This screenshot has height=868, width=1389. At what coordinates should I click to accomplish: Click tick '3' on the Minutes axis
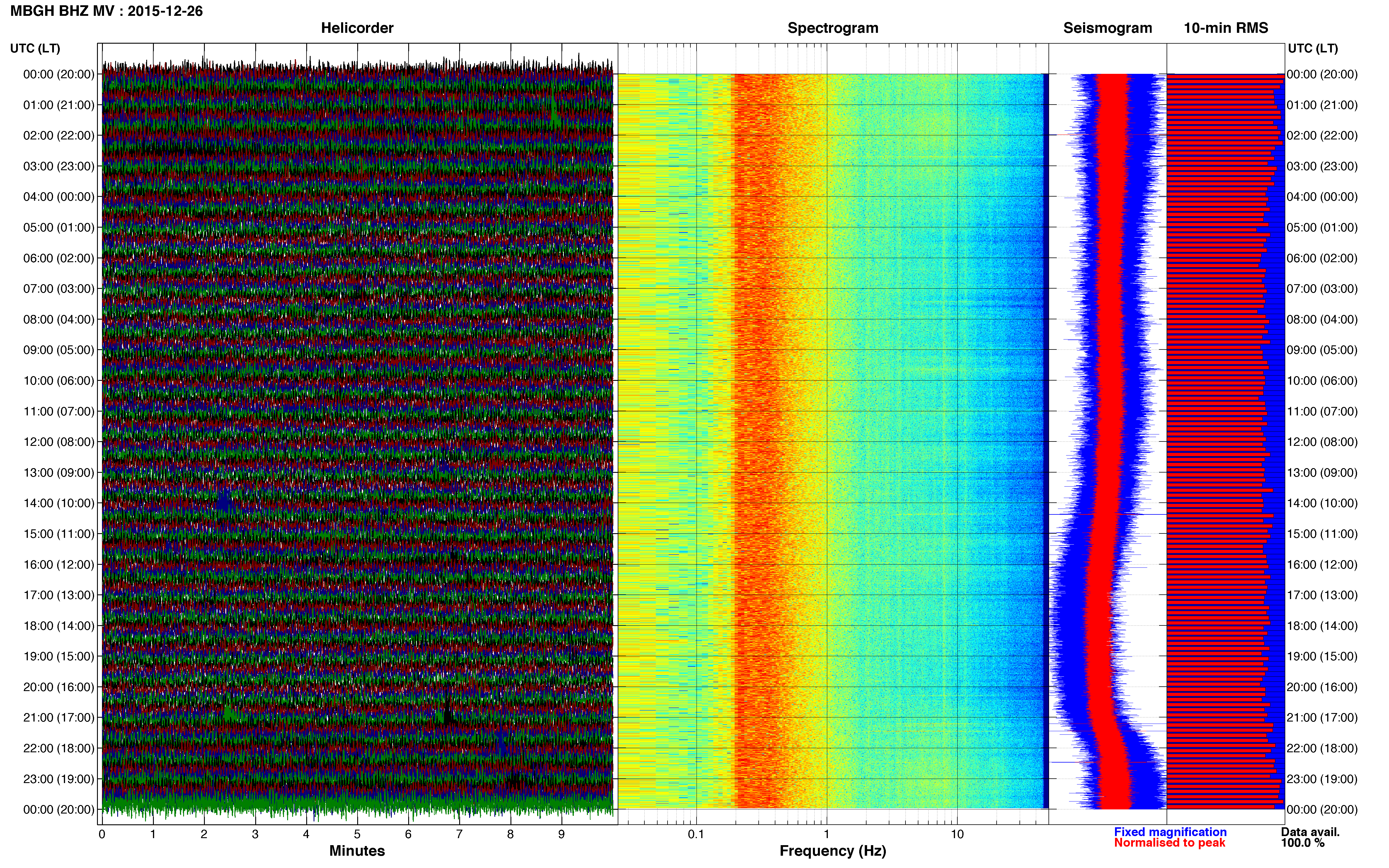pyautogui.click(x=255, y=835)
